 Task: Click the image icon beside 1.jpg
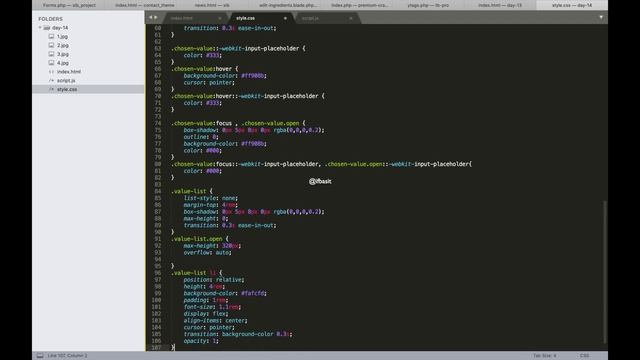tap(51, 36)
